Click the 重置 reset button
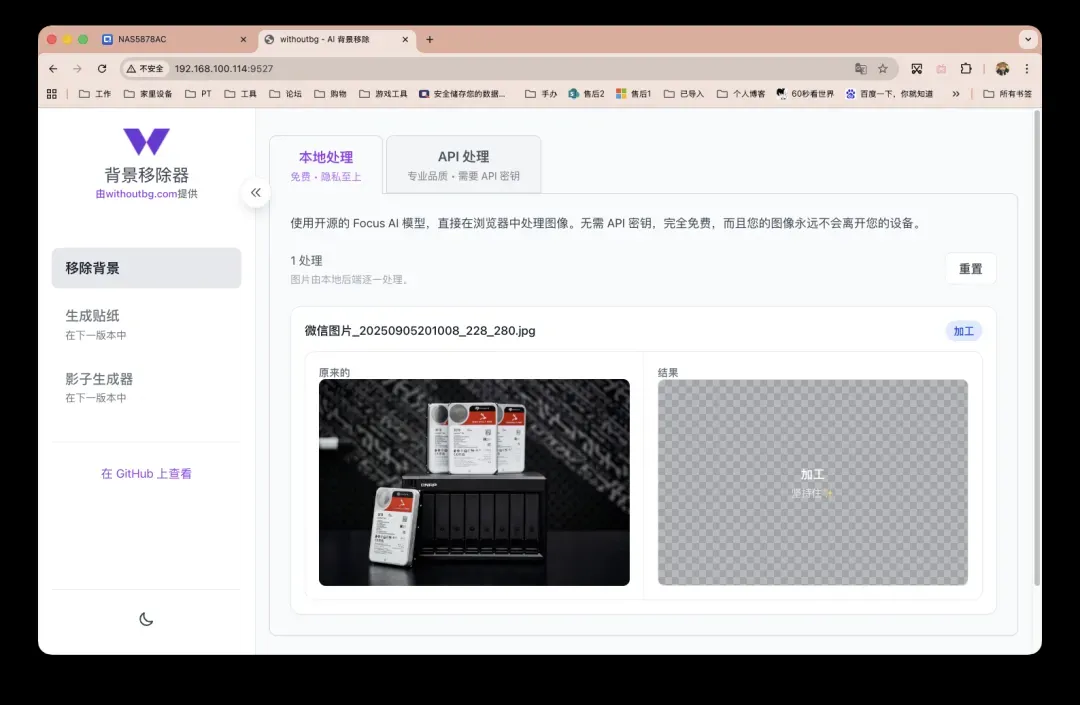Viewport: 1080px width, 705px height. (970, 269)
